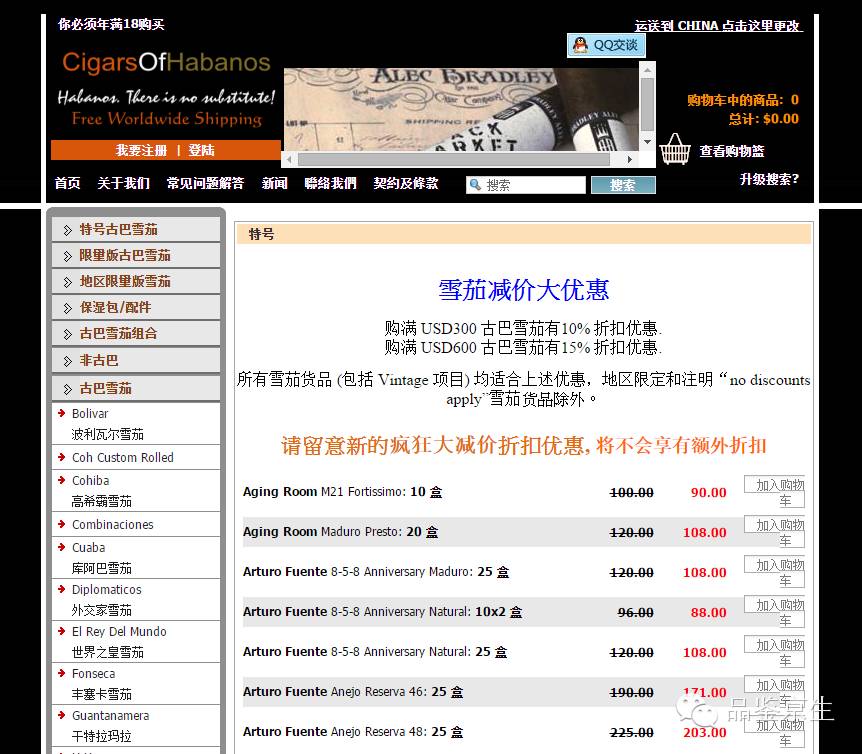The width and height of the screenshot is (862, 754).
Task: Click the magnifier icon in search box
Action: (475, 185)
